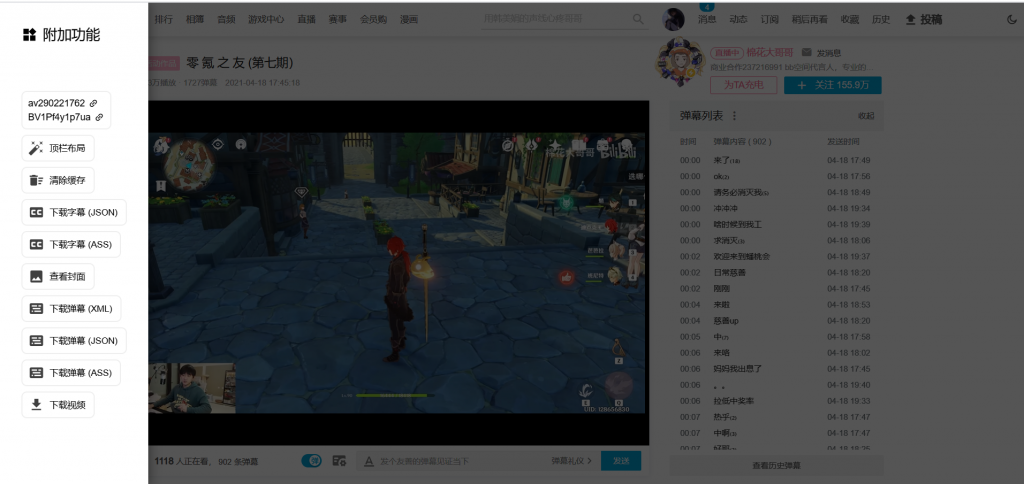Open the 收藏 favorites link
1024x484 pixels.
[x=850, y=20]
